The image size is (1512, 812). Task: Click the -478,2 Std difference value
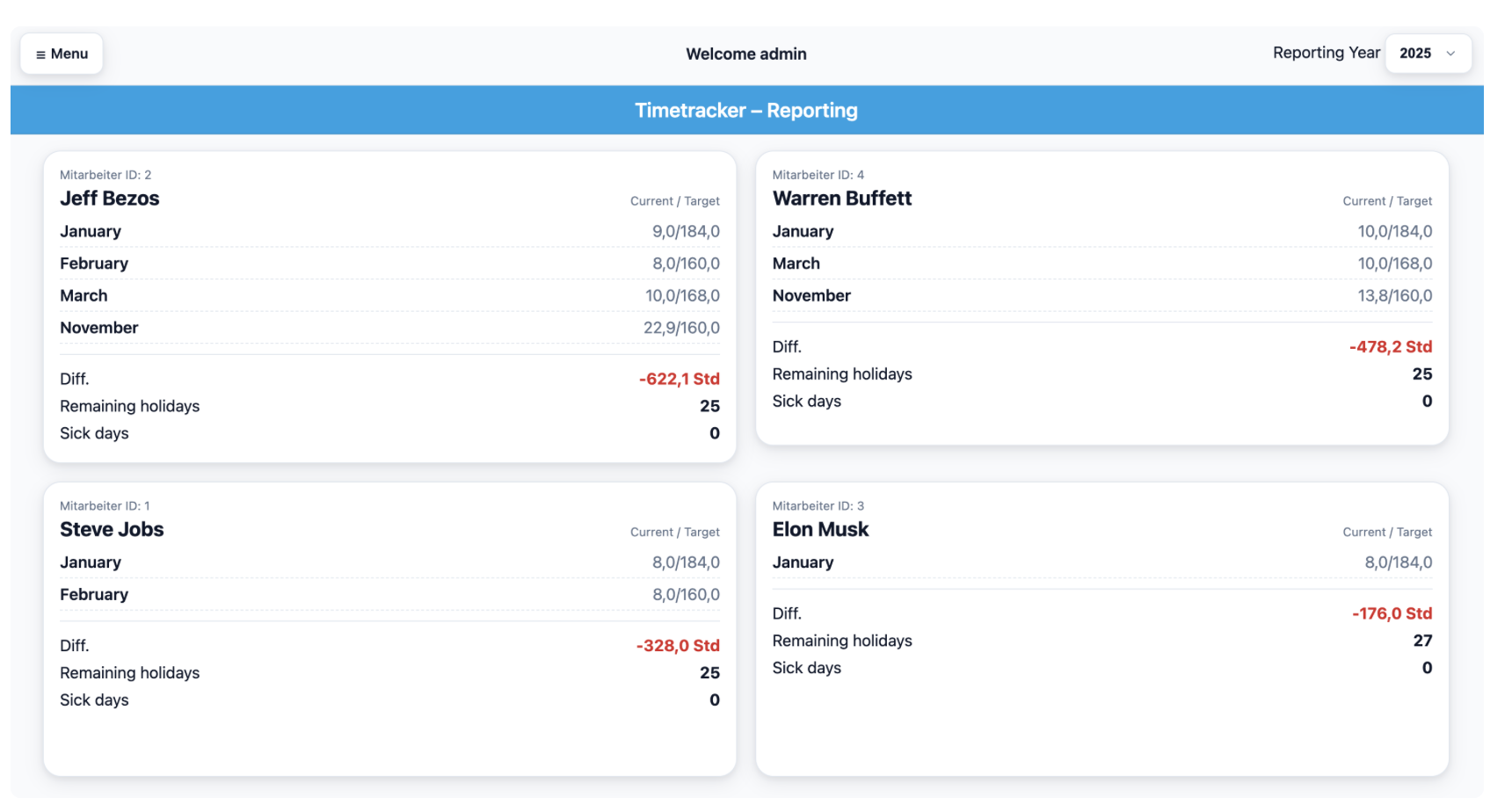pyautogui.click(x=1391, y=347)
